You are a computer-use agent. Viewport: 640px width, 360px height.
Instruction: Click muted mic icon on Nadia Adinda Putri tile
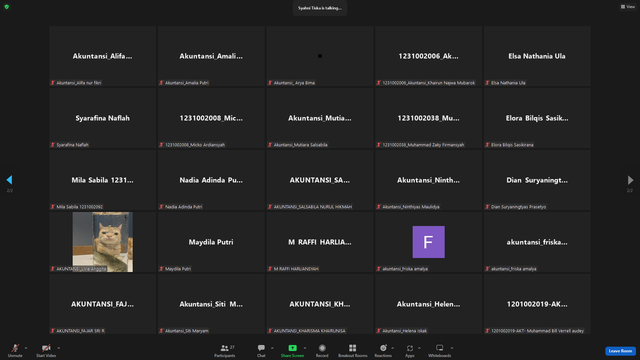click(x=161, y=207)
